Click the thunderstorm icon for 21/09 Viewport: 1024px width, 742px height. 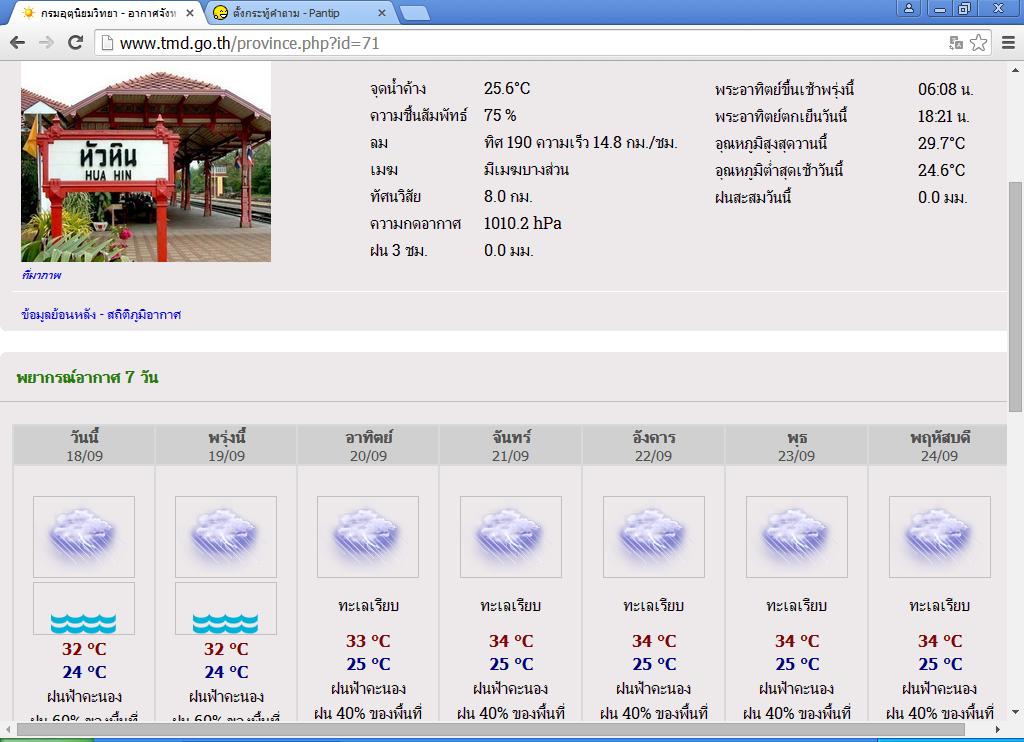(x=511, y=537)
